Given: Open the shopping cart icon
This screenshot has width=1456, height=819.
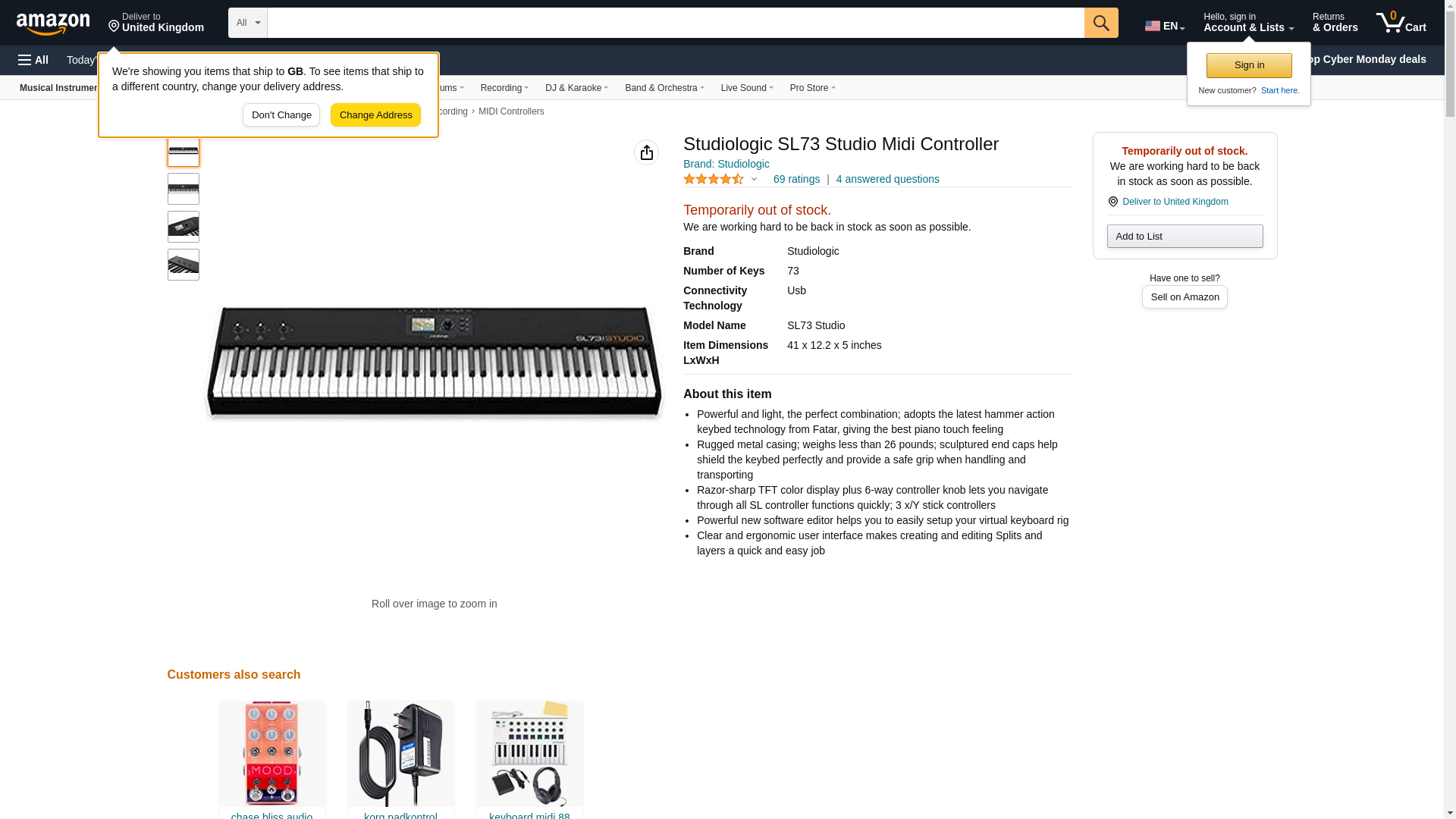Looking at the screenshot, I should [x=1401, y=23].
